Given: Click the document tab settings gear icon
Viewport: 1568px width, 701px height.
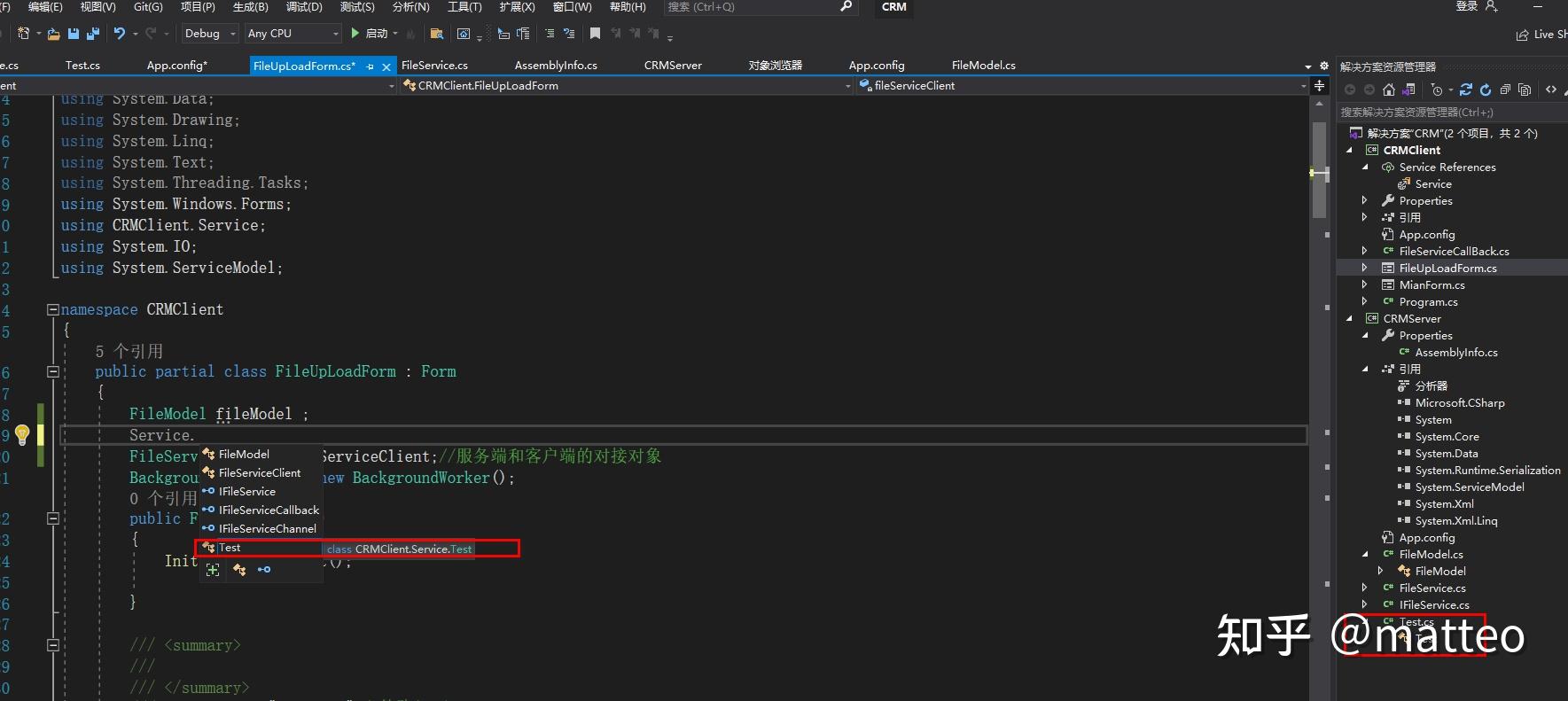Looking at the screenshot, I should coord(1324,66).
